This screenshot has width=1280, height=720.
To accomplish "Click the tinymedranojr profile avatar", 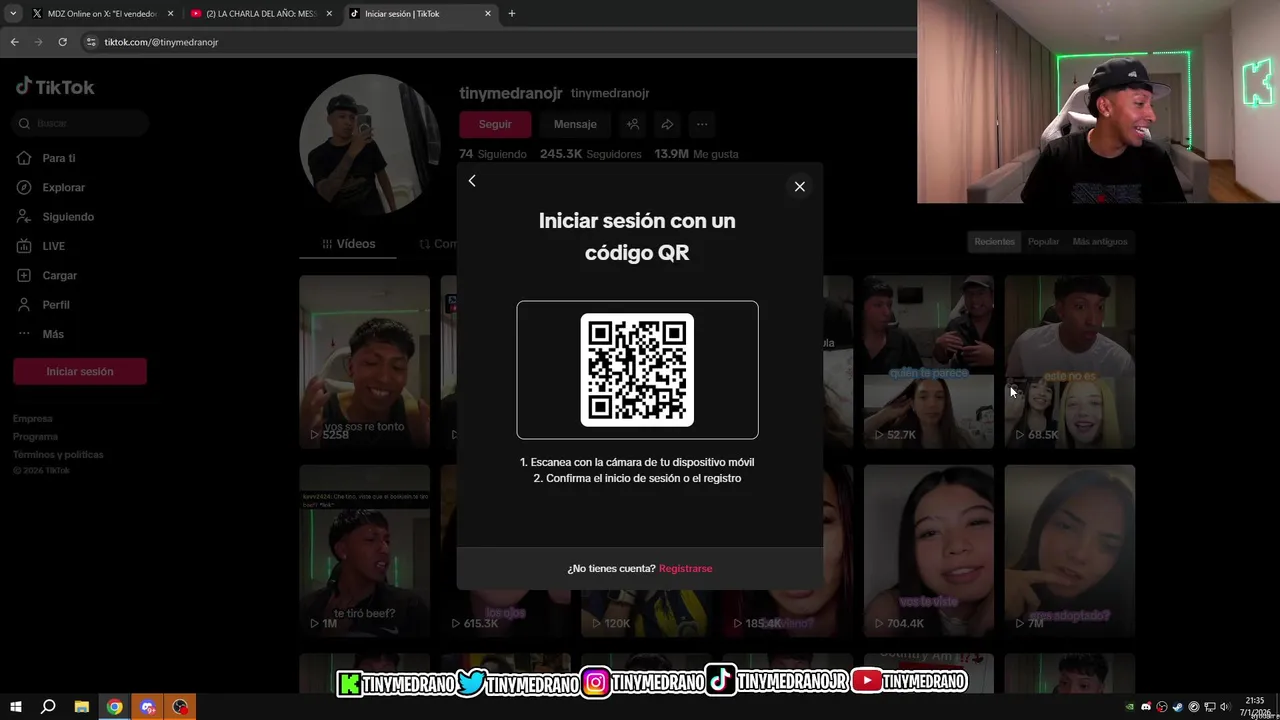I will (x=369, y=145).
